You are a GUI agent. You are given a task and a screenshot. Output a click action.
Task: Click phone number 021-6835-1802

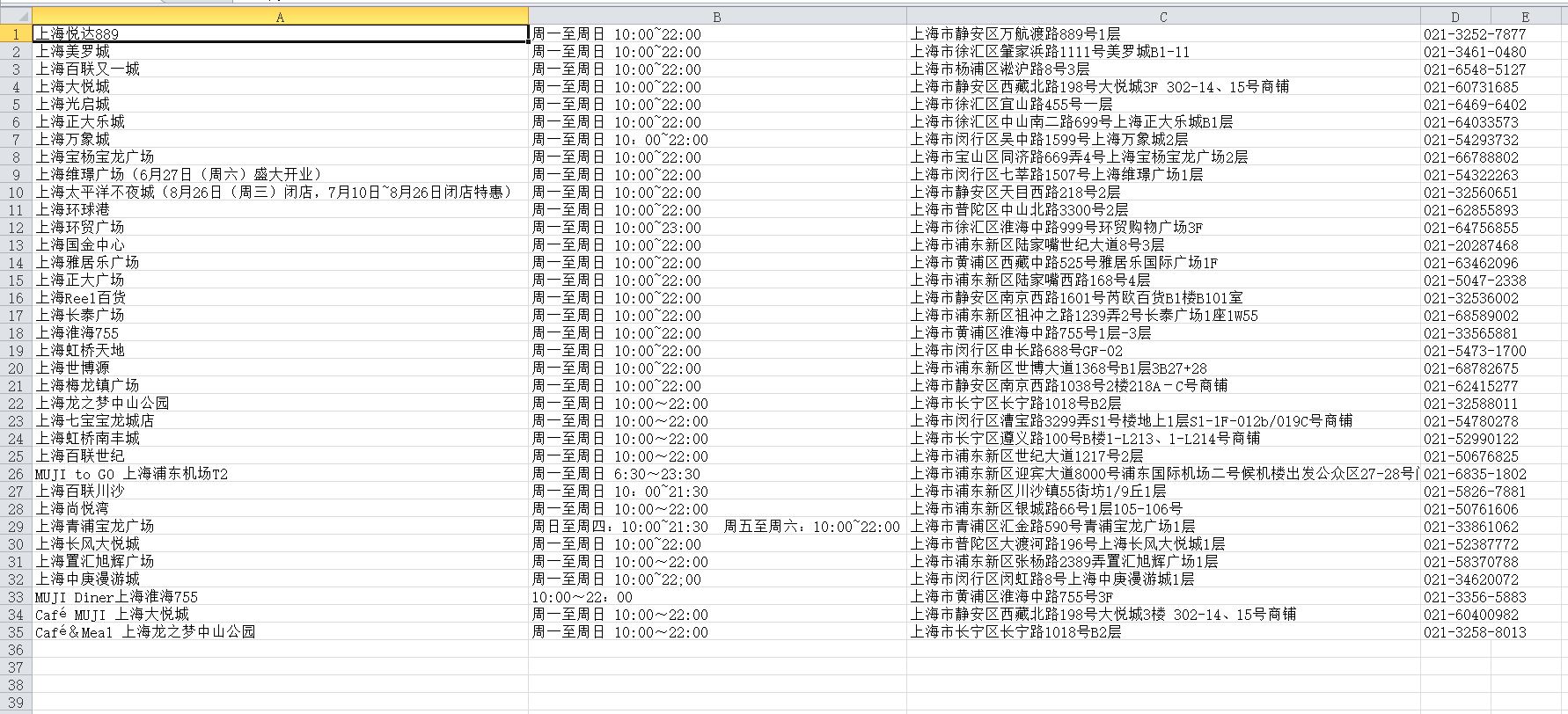tap(1475, 474)
